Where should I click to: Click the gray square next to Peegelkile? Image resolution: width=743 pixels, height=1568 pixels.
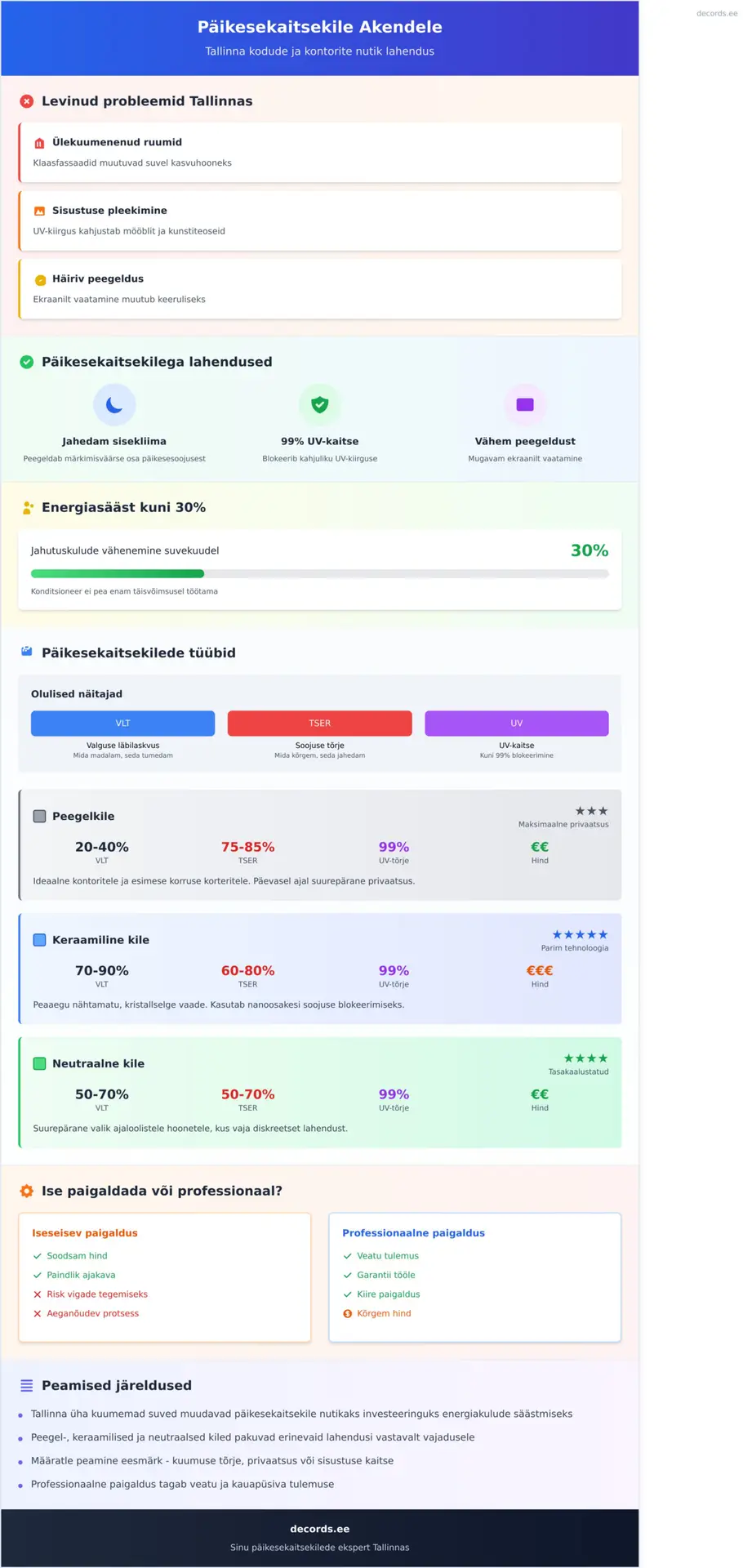[39, 816]
